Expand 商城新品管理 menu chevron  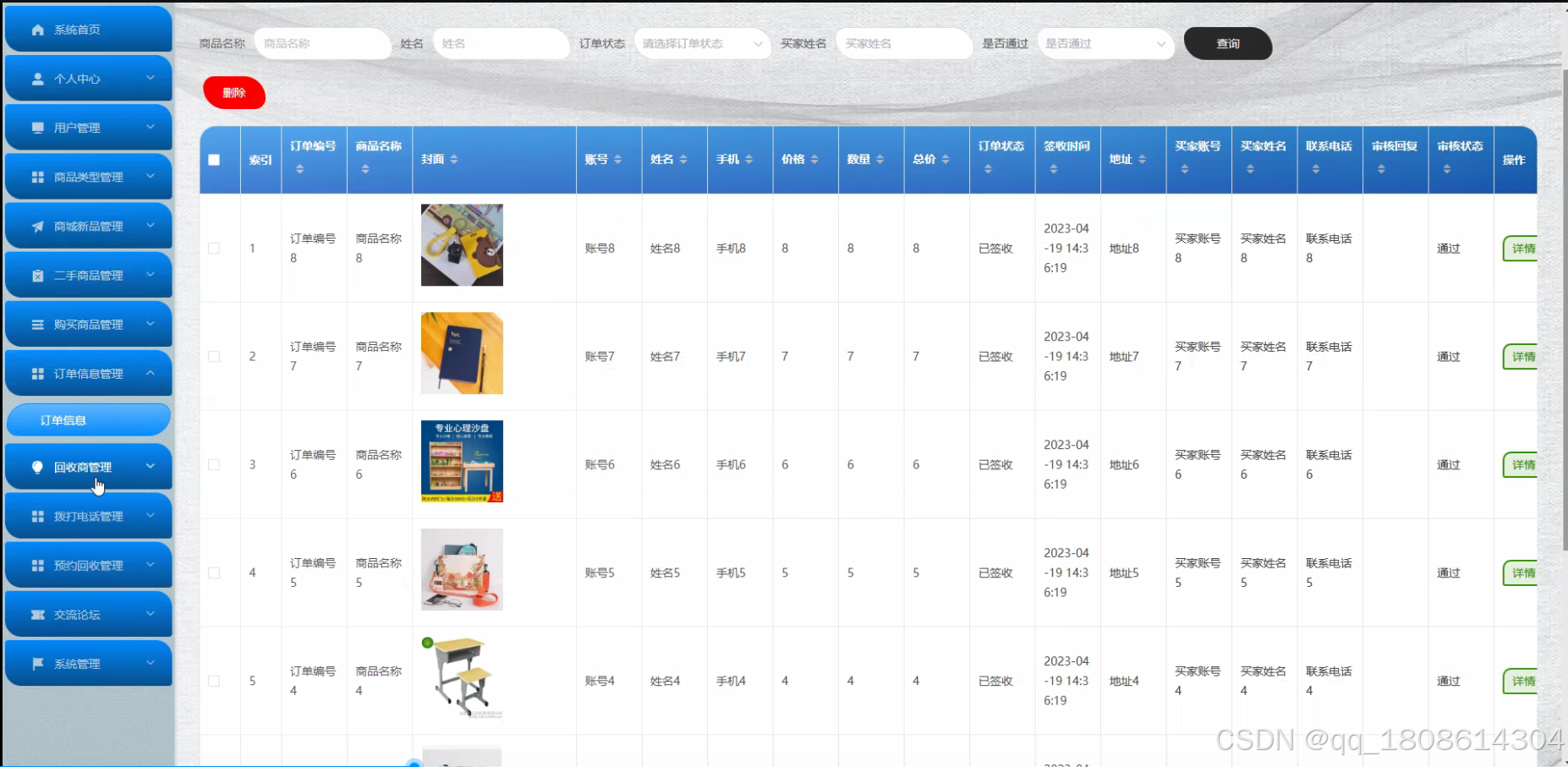pyautogui.click(x=151, y=226)
